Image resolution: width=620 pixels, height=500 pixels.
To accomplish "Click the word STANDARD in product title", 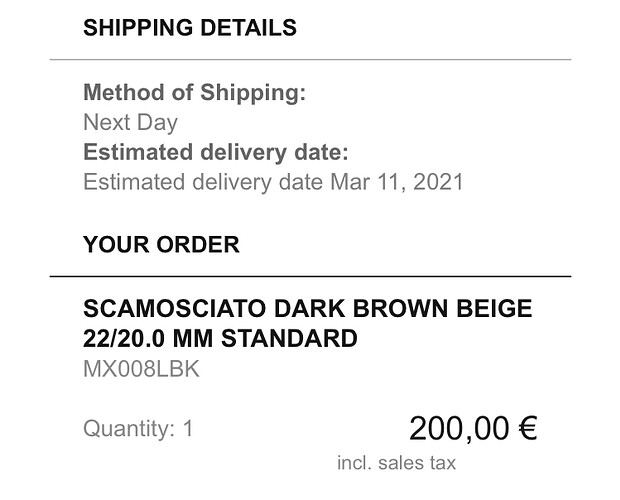I will [x=289, y=339].
